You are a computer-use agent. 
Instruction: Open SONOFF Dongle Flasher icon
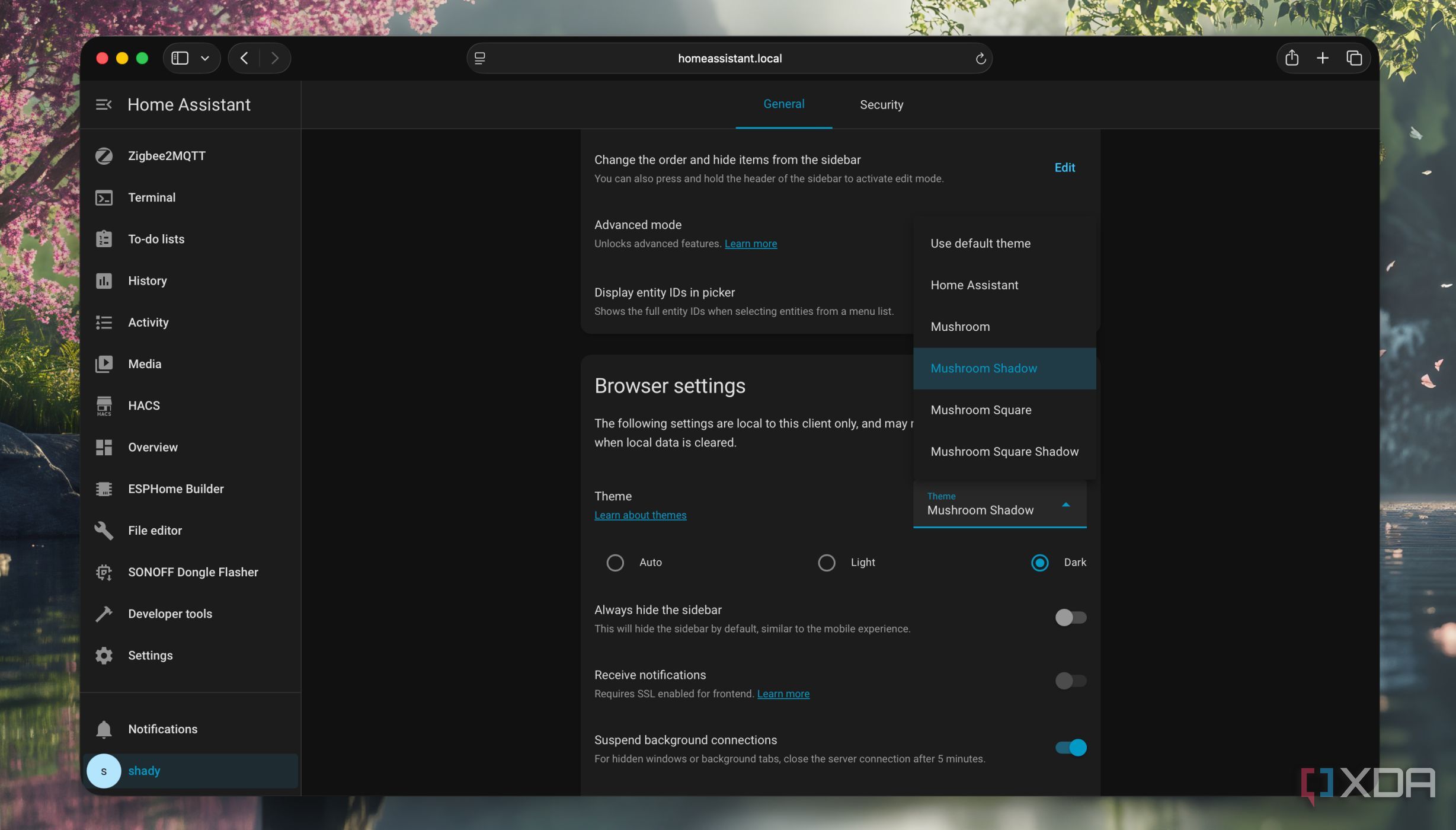pyautogui.click(x=104, y=572)
